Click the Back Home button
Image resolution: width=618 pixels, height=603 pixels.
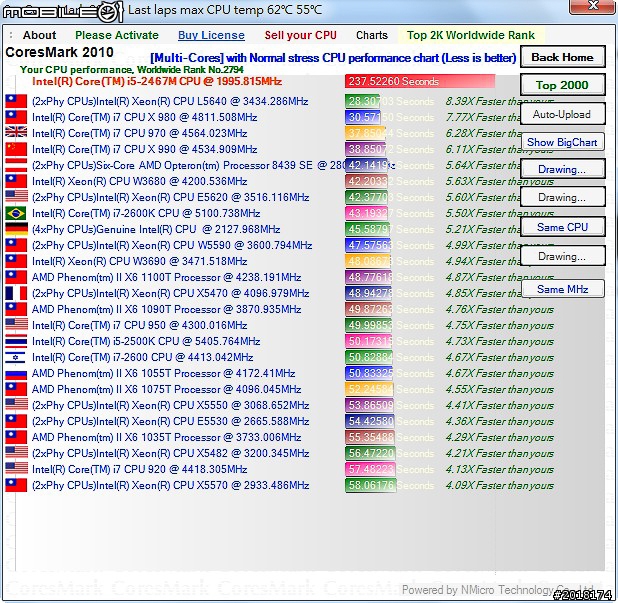click(x=562, y=57)
